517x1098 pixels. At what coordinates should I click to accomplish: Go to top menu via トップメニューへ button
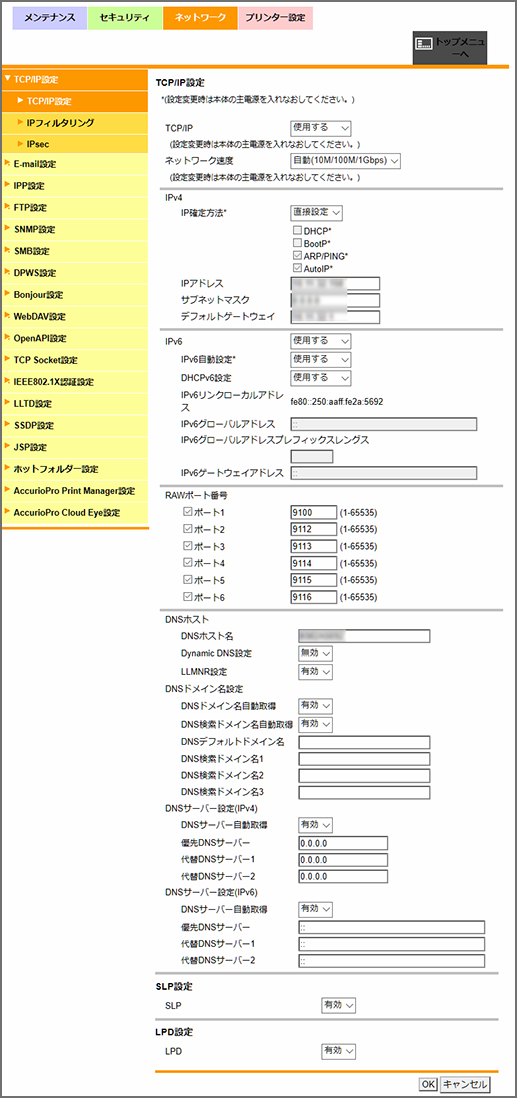449,48
